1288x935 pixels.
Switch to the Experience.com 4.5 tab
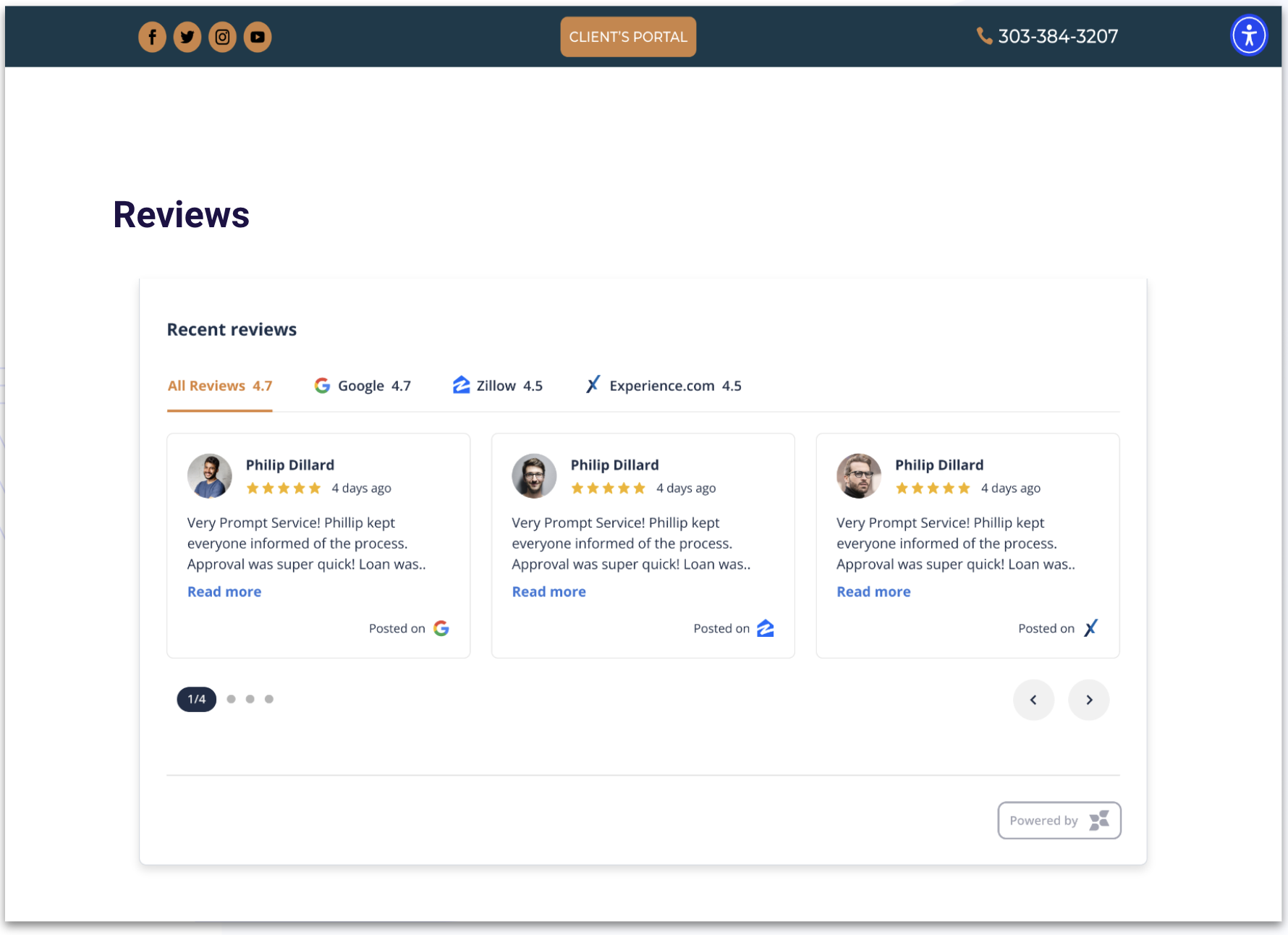[664, 386]
